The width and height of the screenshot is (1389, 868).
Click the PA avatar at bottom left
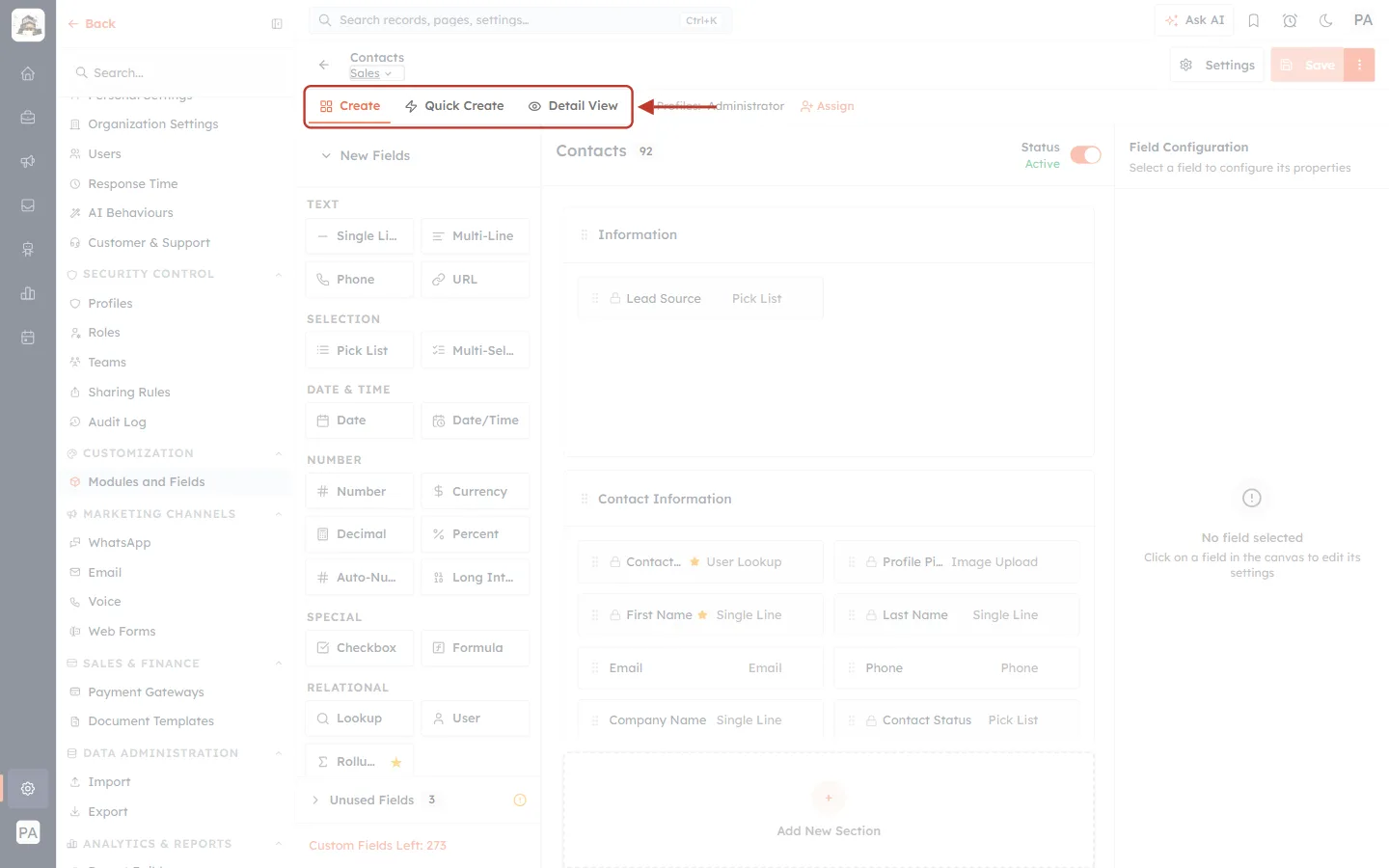[28, 833]
